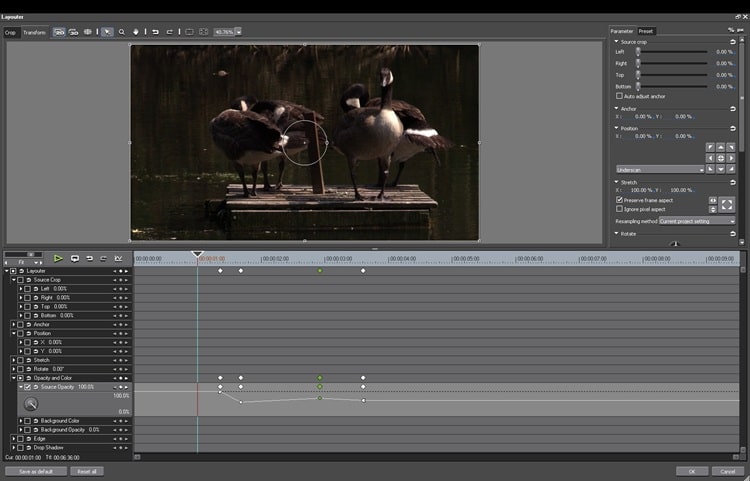750x481 pixels.
Task: Align position to top center
Action: click(721, 147)
